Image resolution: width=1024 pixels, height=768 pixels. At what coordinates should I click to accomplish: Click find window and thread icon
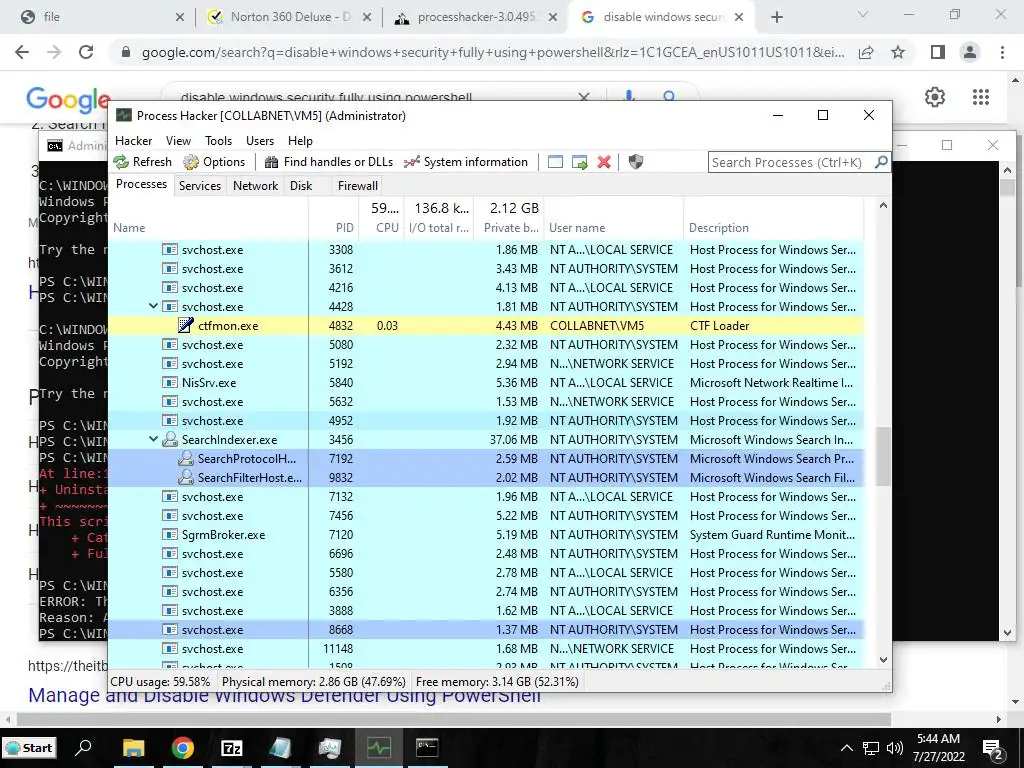click(x=579, y=162)
